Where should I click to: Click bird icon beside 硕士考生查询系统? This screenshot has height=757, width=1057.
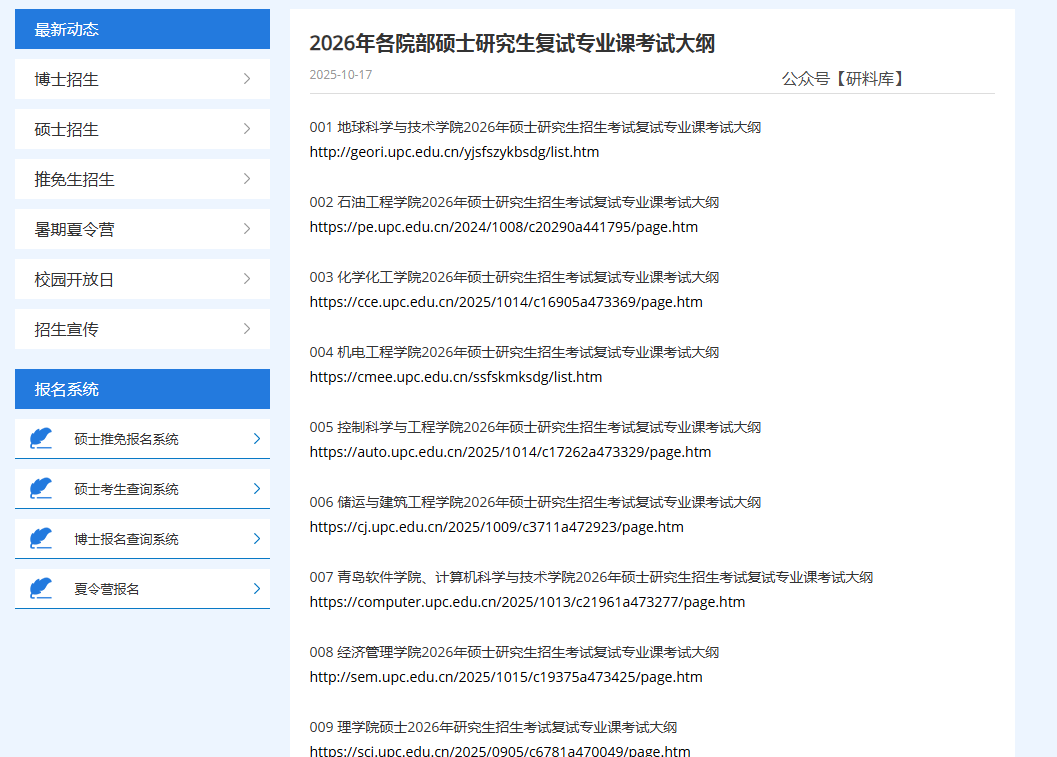click(41, 489)
